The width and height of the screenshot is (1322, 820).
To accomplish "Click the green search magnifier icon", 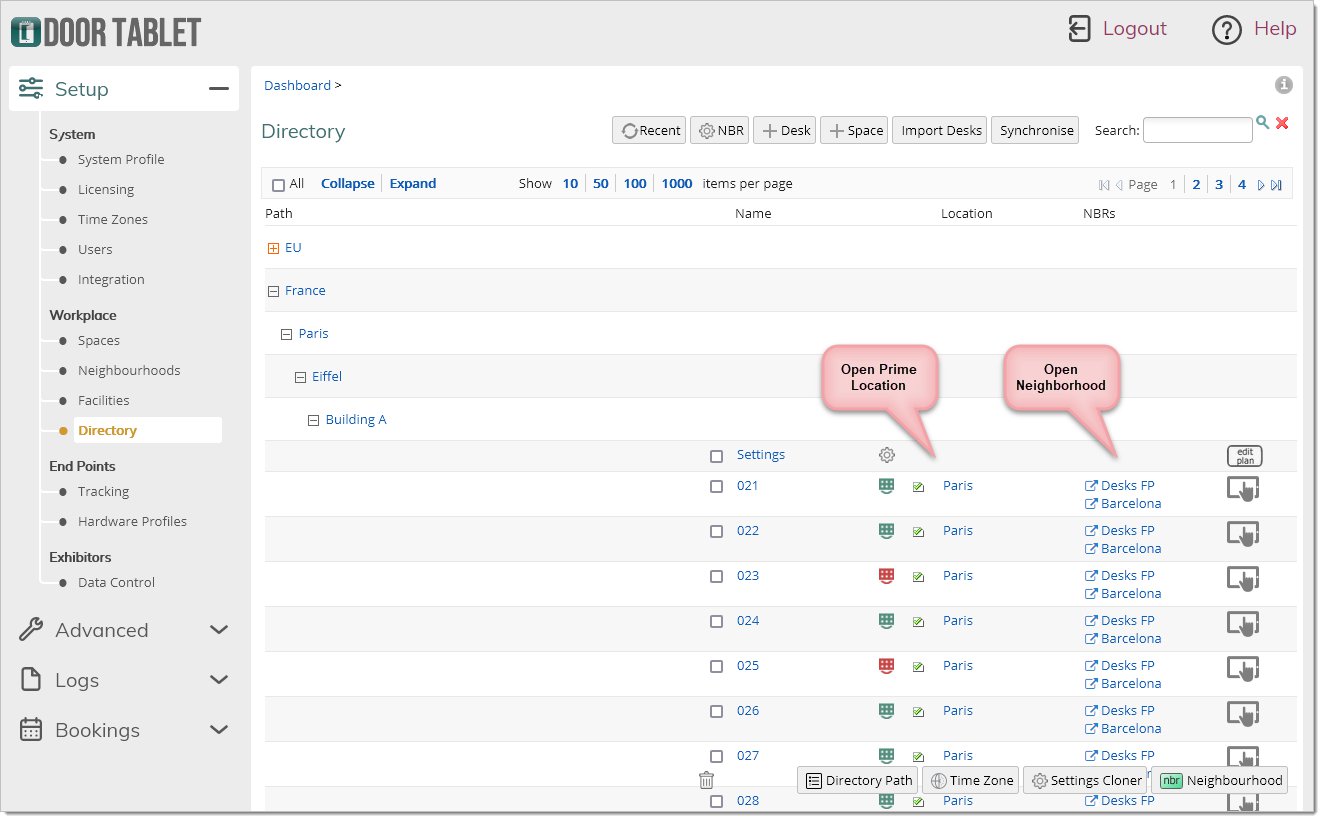I will pos(1262,122).
